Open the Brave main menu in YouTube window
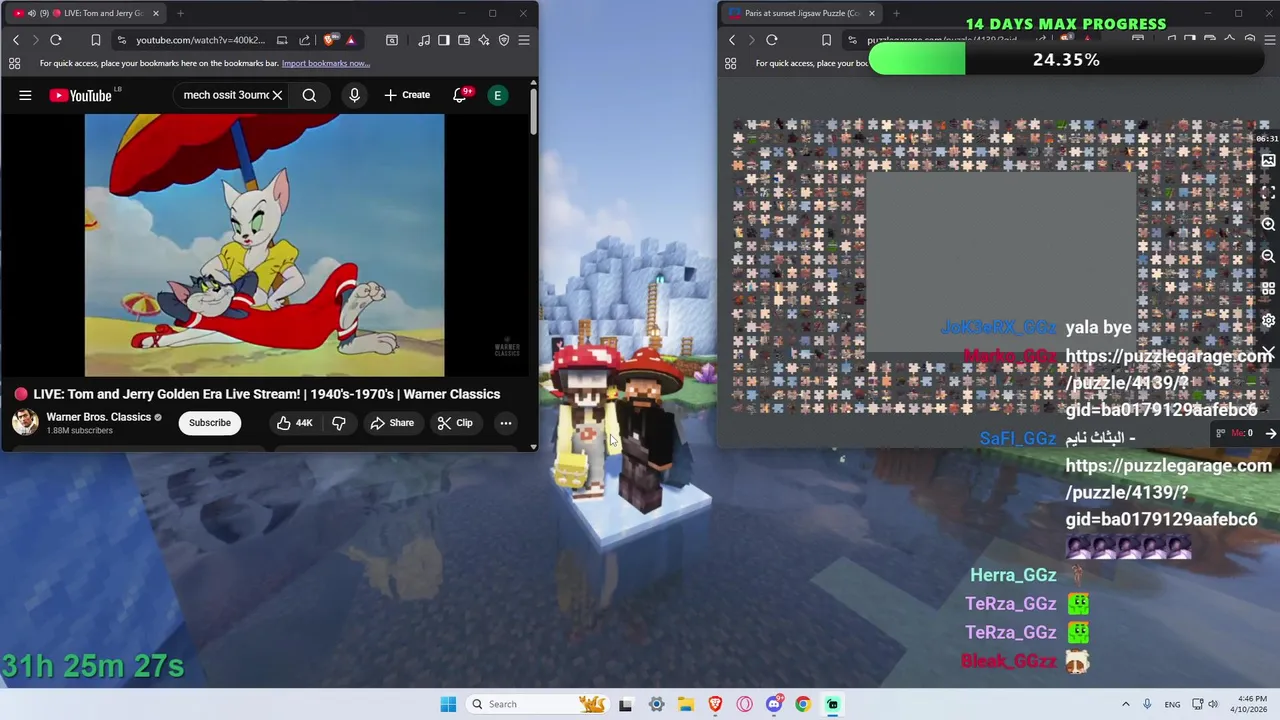Image resolution: width=1280 pixels, height=720 pixels. point(524,40)
